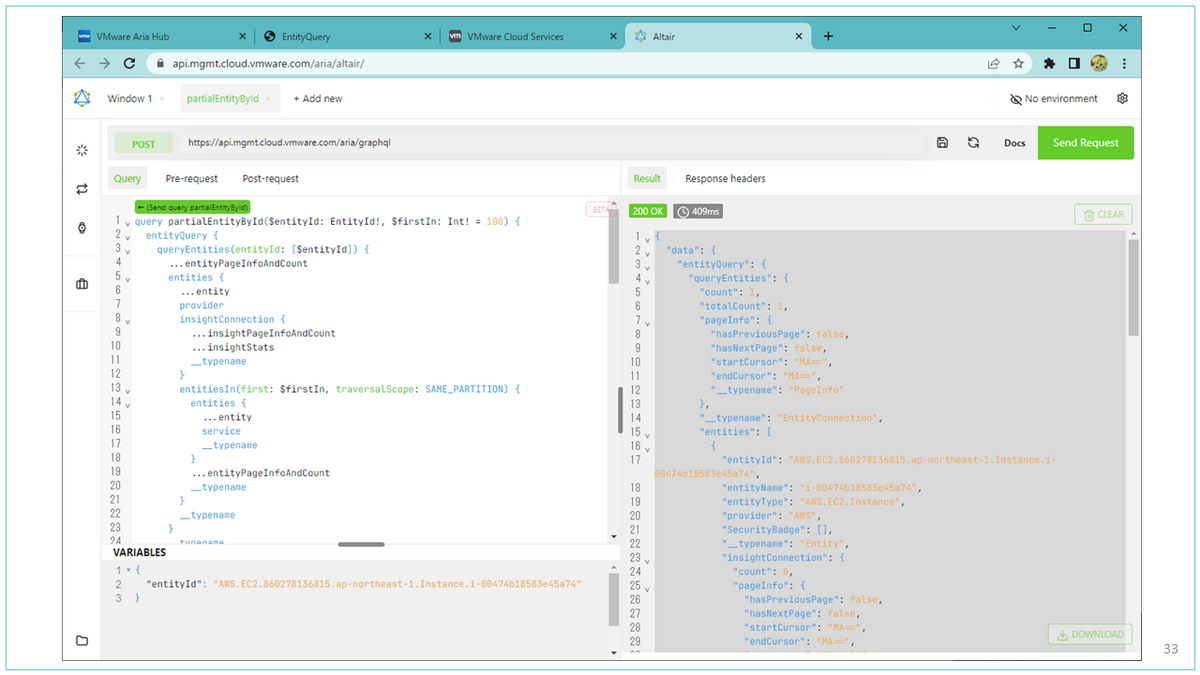Open Altair settings gear icon
The height and width of the screenshot is (675, 1200).
[x=1122, y=99]
